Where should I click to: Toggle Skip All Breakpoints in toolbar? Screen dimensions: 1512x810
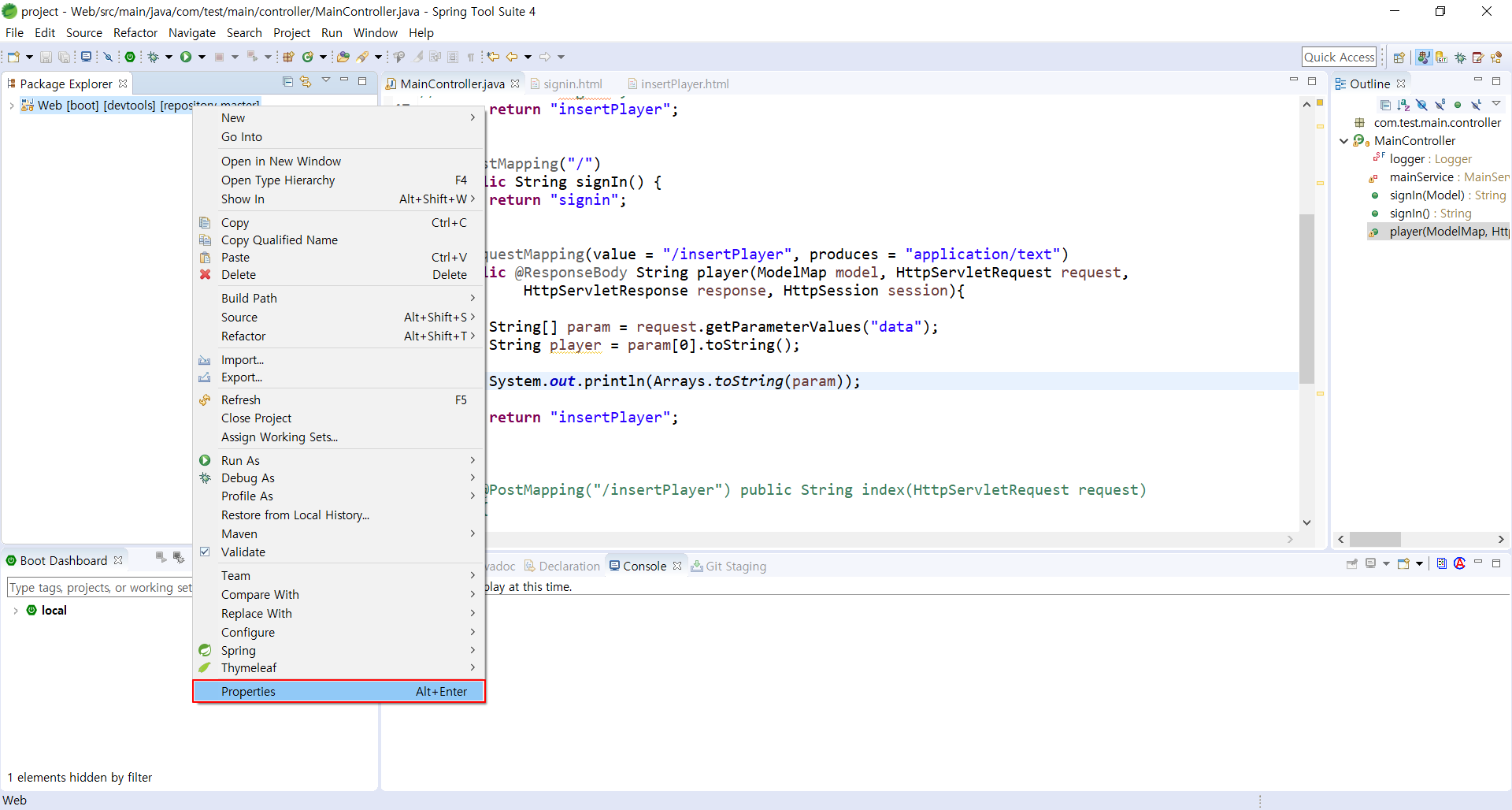[x=108, y=57]
